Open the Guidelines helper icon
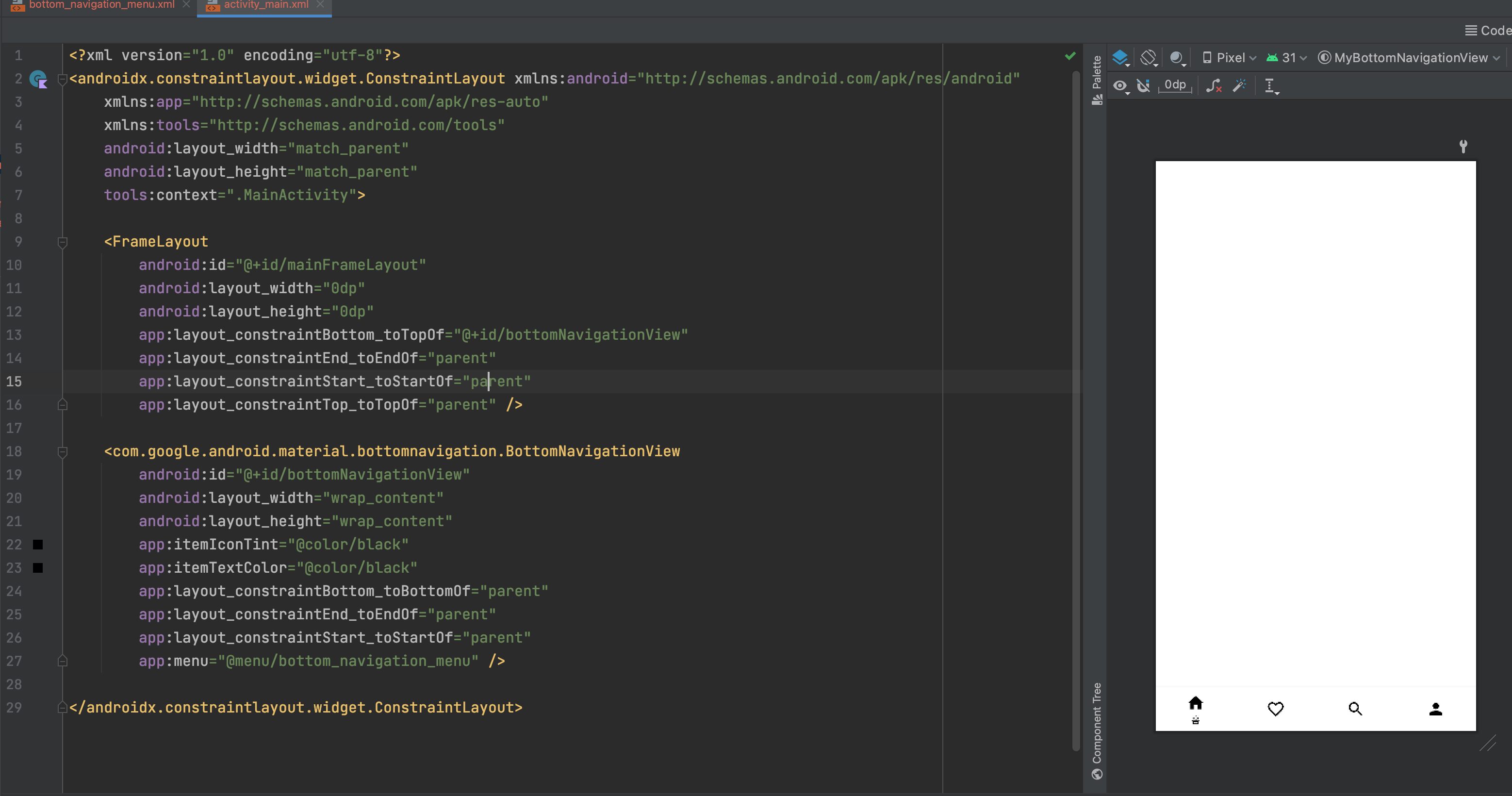Image resolution: width=1512 pixels, height=796 pixels. [1270, 86]
